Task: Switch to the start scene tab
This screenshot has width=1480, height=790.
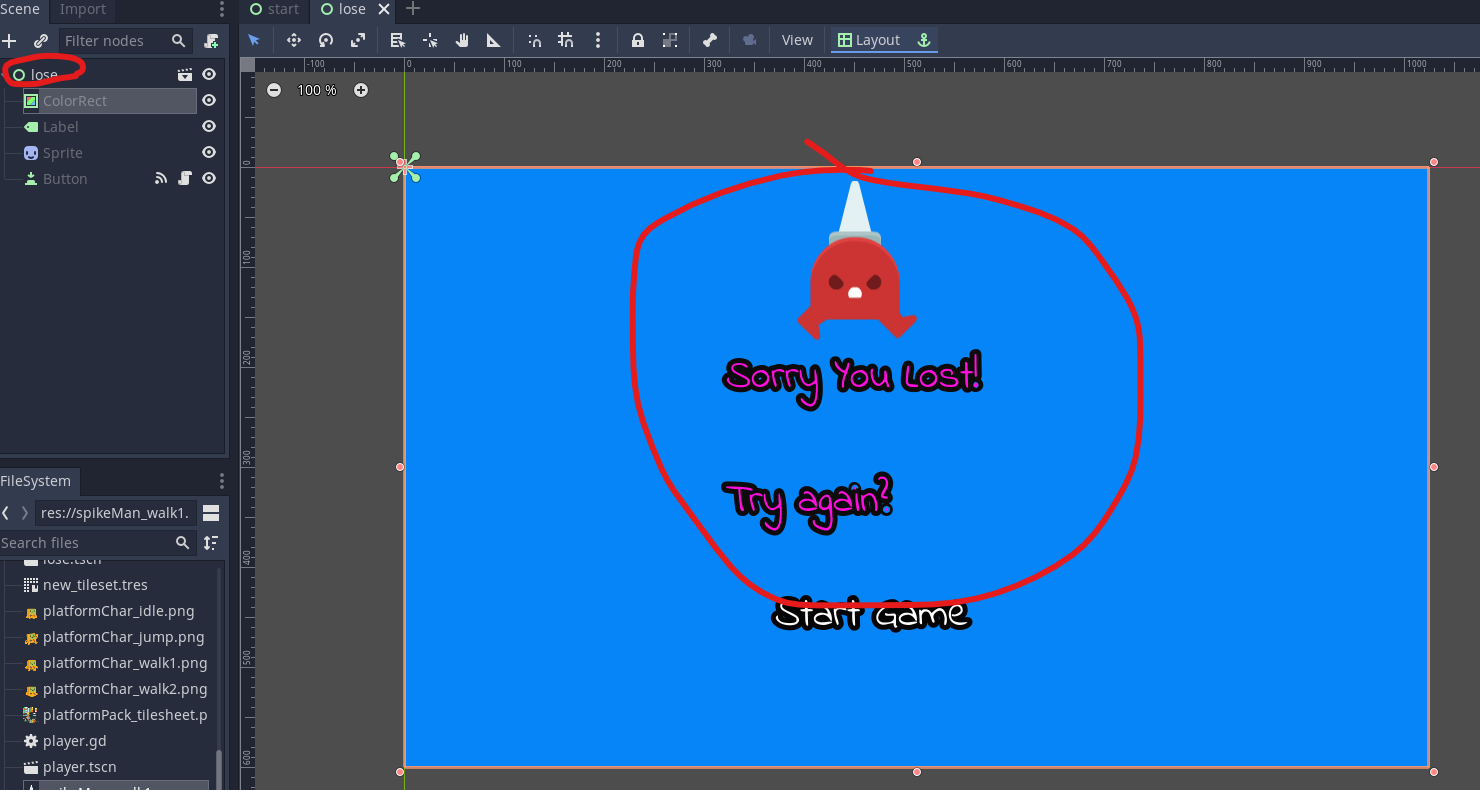Action: [275, 9]
